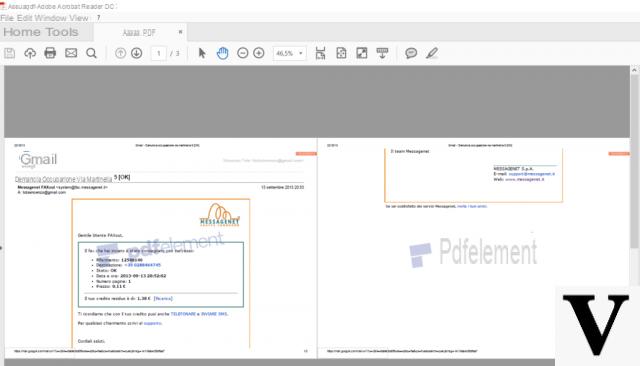Send file by email envelope icon
Screen dimensions: 640x366
71,53
